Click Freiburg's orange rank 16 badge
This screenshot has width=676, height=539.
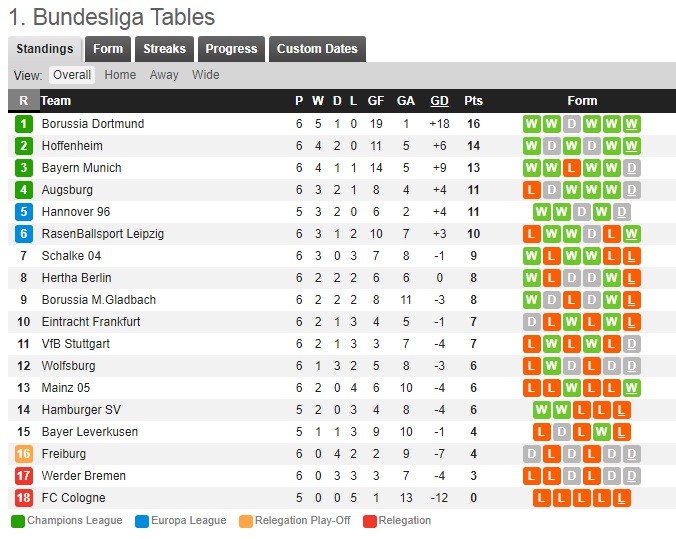(24, 454)
